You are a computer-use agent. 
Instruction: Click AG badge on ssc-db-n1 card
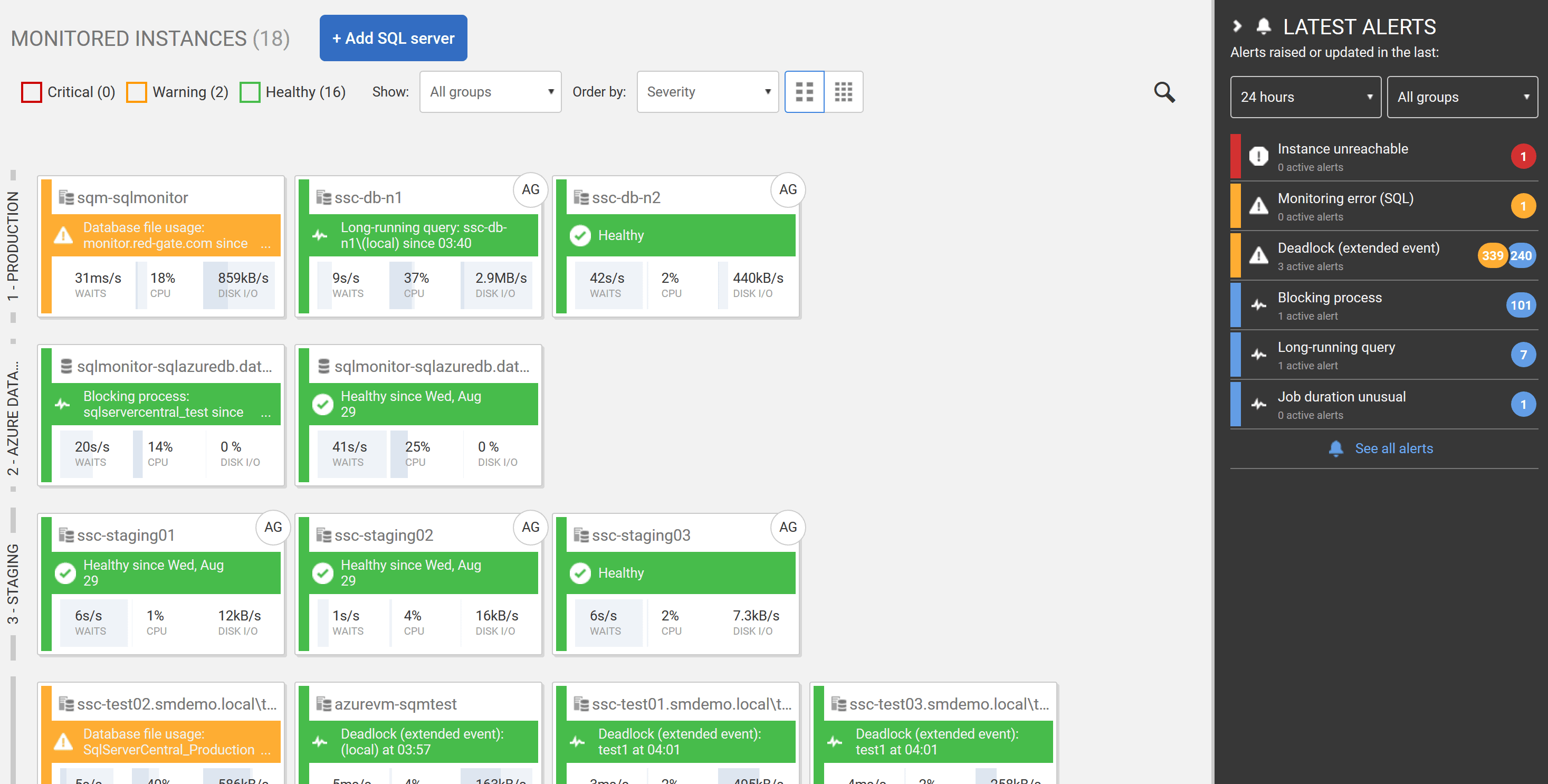[530, 190]
